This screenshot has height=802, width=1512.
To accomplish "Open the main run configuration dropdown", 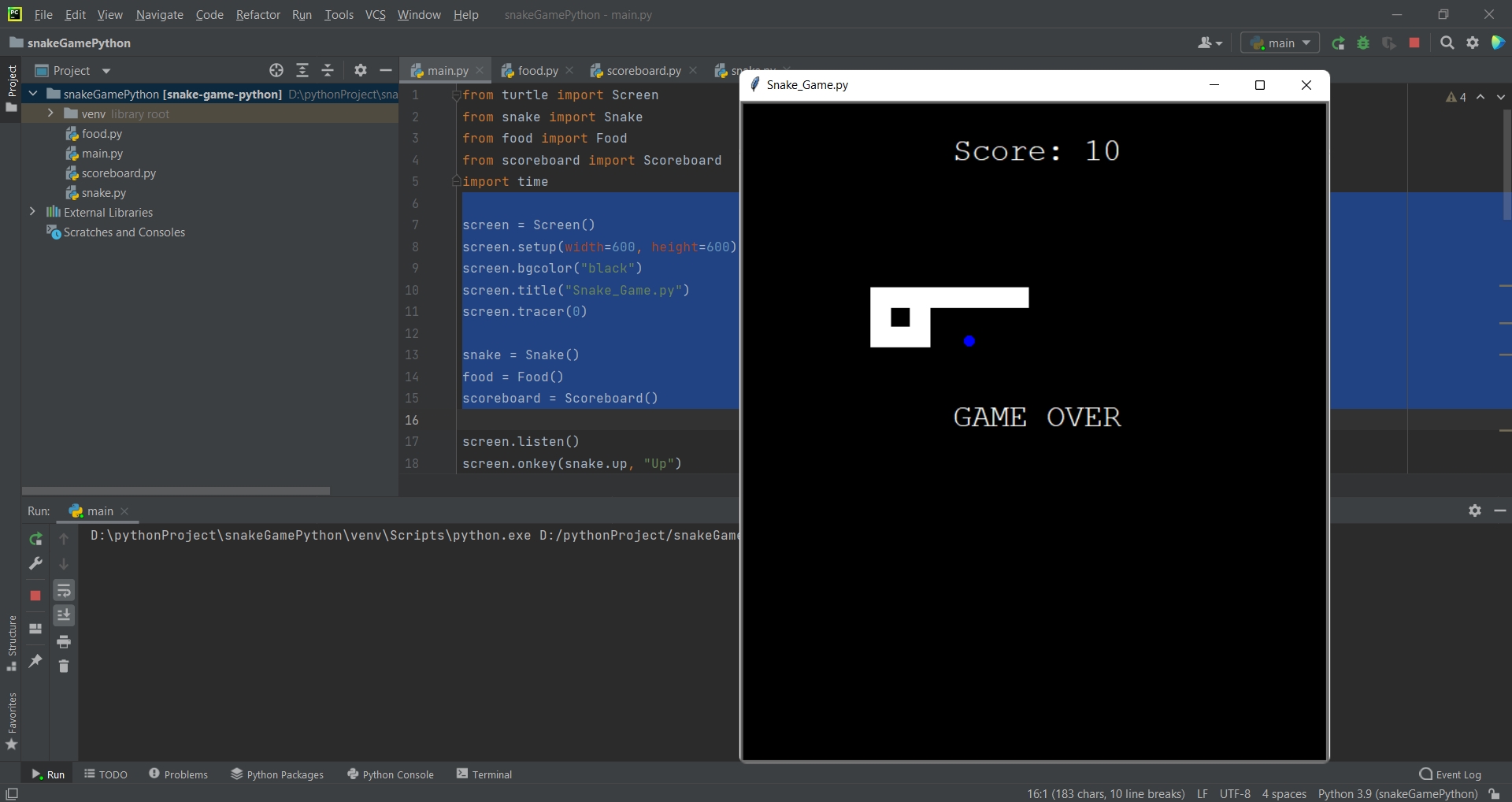I will [x=1280, y=43].
